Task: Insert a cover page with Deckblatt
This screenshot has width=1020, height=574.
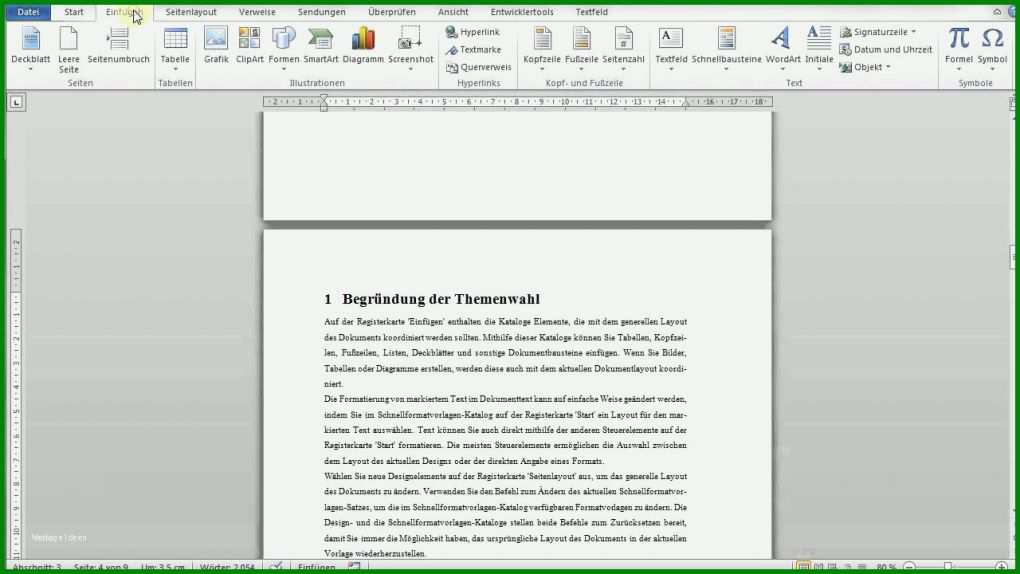Action: coord(31,49)
